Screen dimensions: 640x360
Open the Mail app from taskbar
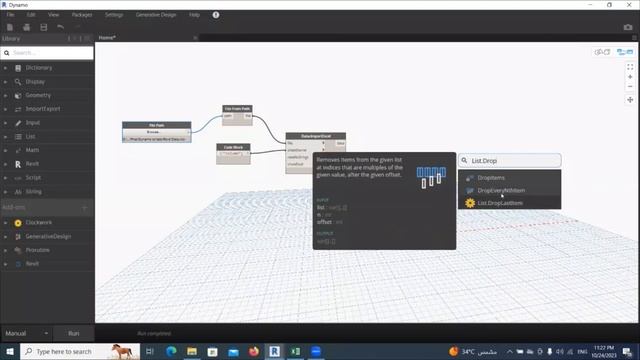[233, 351]
